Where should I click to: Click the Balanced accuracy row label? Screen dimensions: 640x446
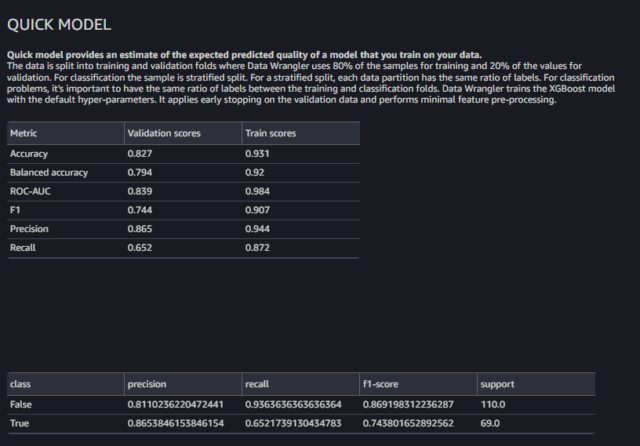tap(49, 173)
